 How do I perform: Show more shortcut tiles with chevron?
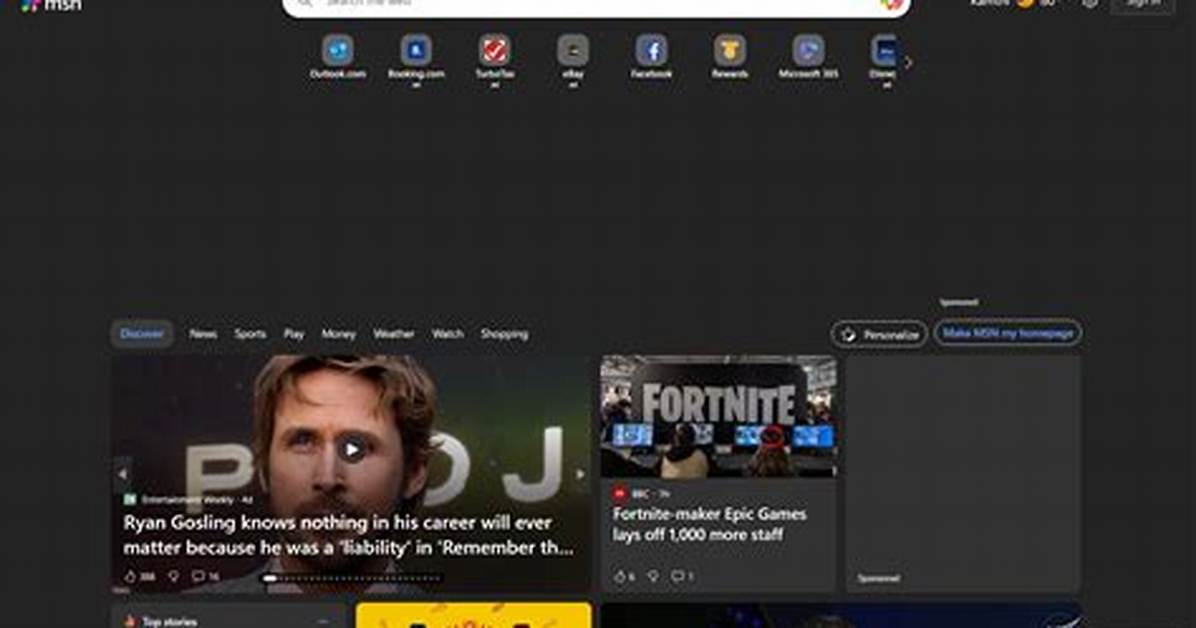[908, 63]
